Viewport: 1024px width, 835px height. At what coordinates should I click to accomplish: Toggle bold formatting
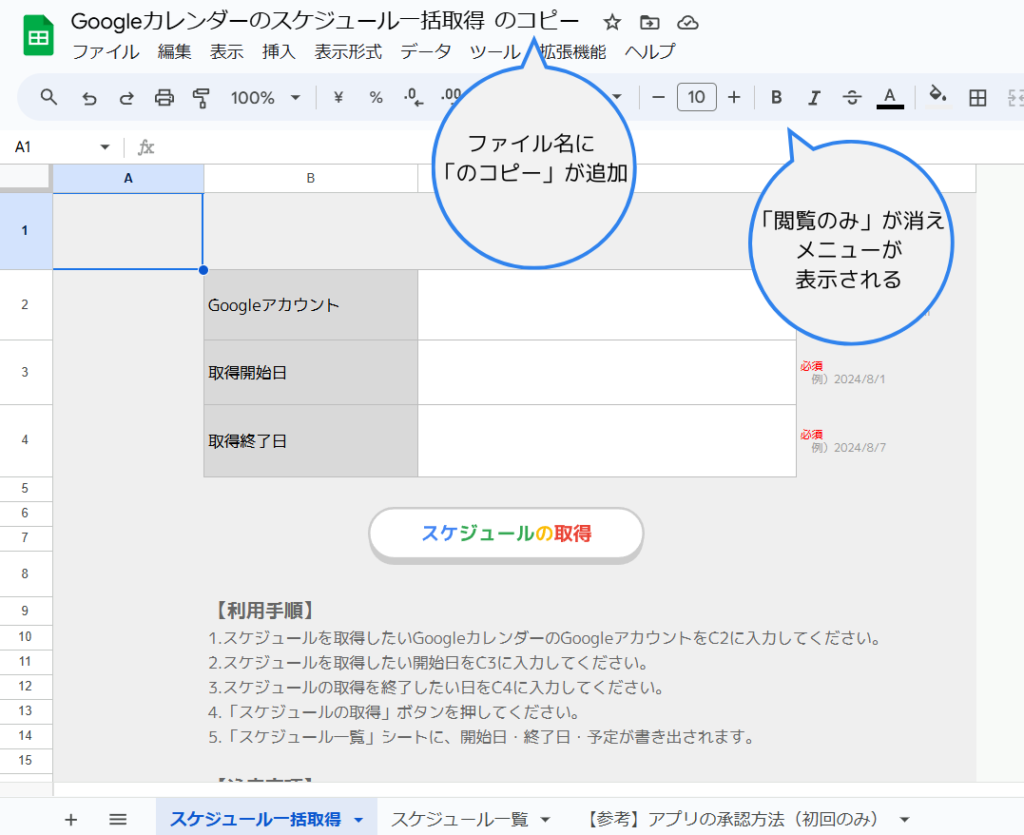pos(776,98)
